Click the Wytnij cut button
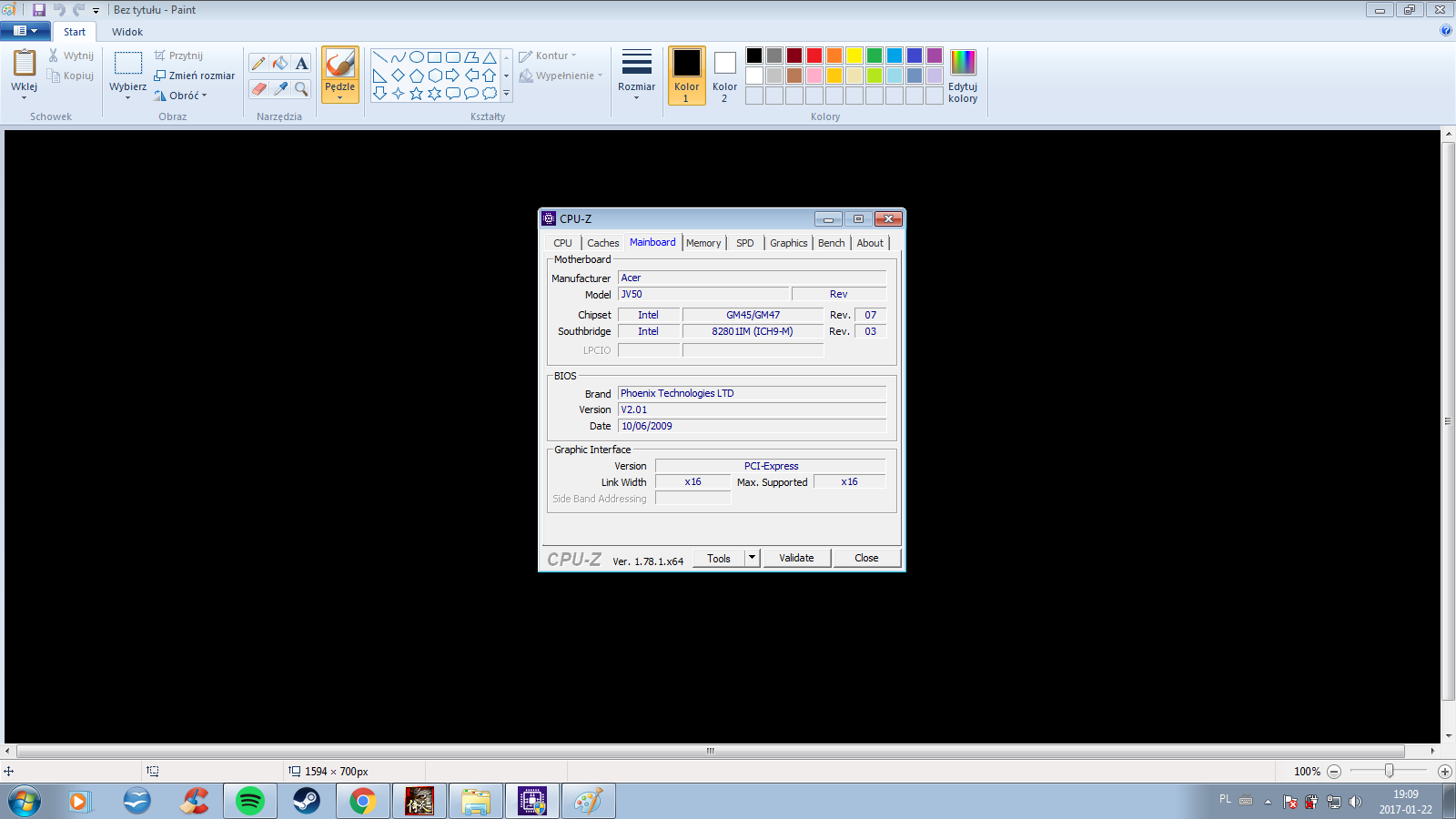The width and height of the screenshot is (1456, 819). (x=71, y=56)
